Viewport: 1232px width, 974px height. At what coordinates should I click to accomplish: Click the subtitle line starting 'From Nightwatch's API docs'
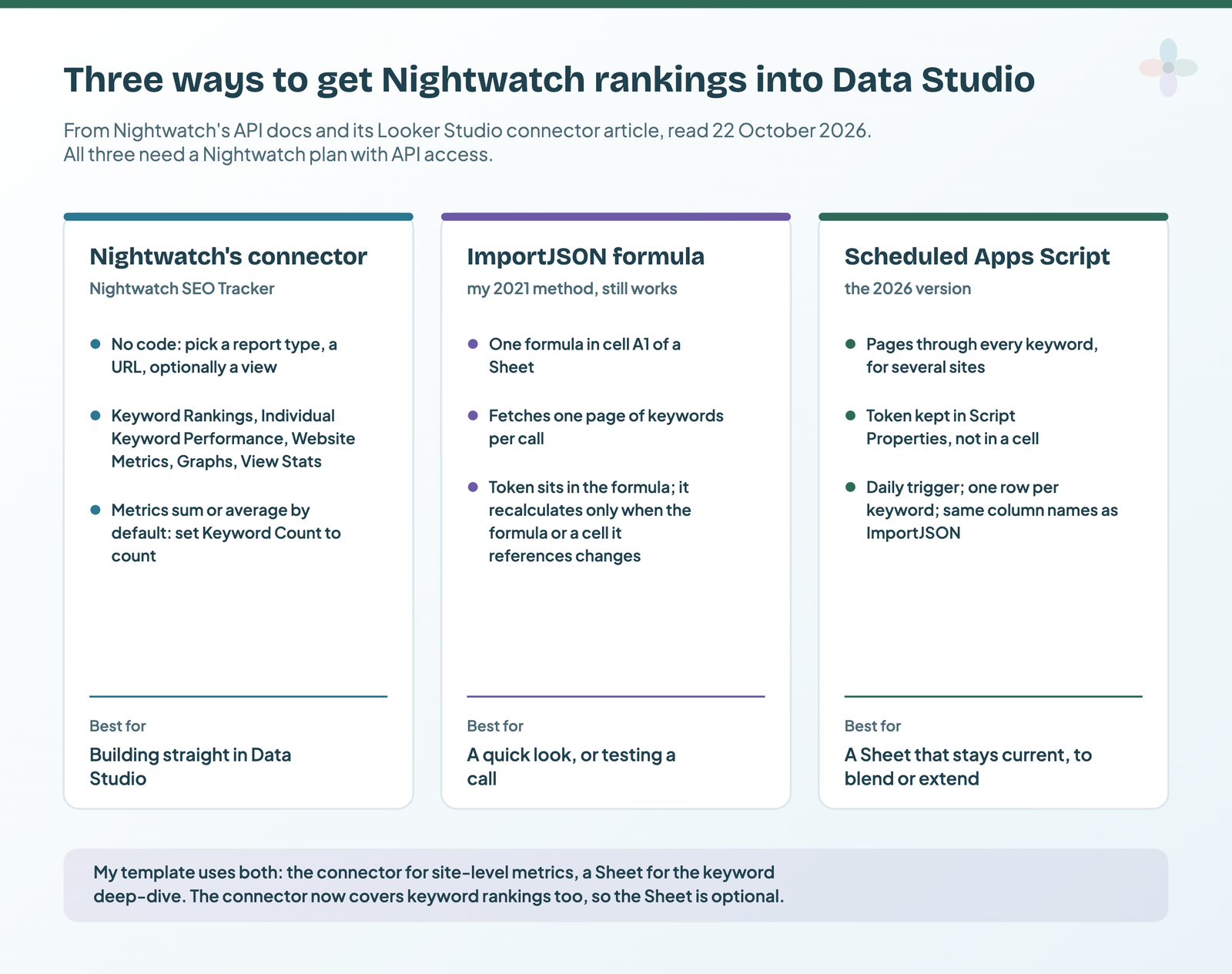pyautogui.click(x=467, y=130)
